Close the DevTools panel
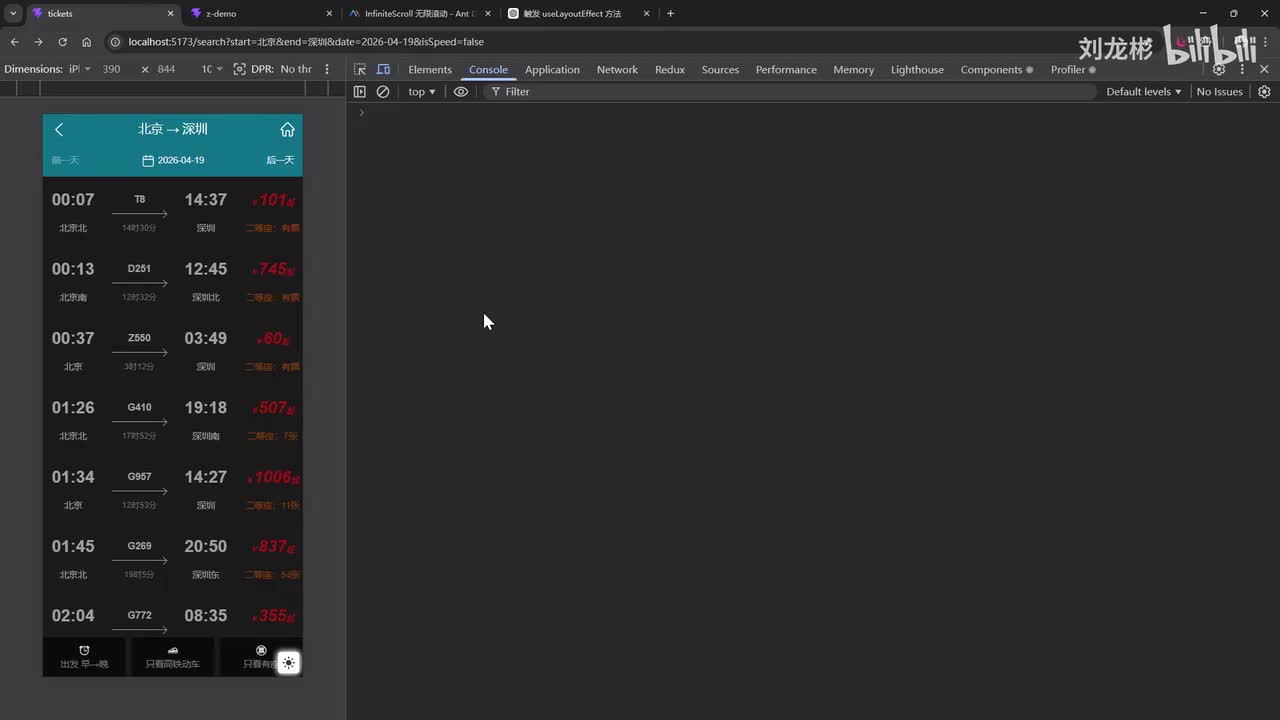The width and height of the screenshot is (1280, 720). click(1264, 69)
